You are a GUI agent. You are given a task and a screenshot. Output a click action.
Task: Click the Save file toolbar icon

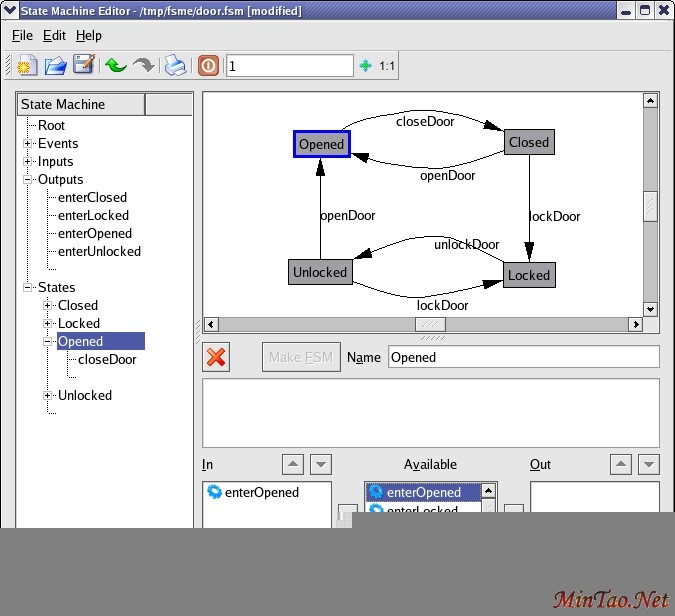(84, 66)
